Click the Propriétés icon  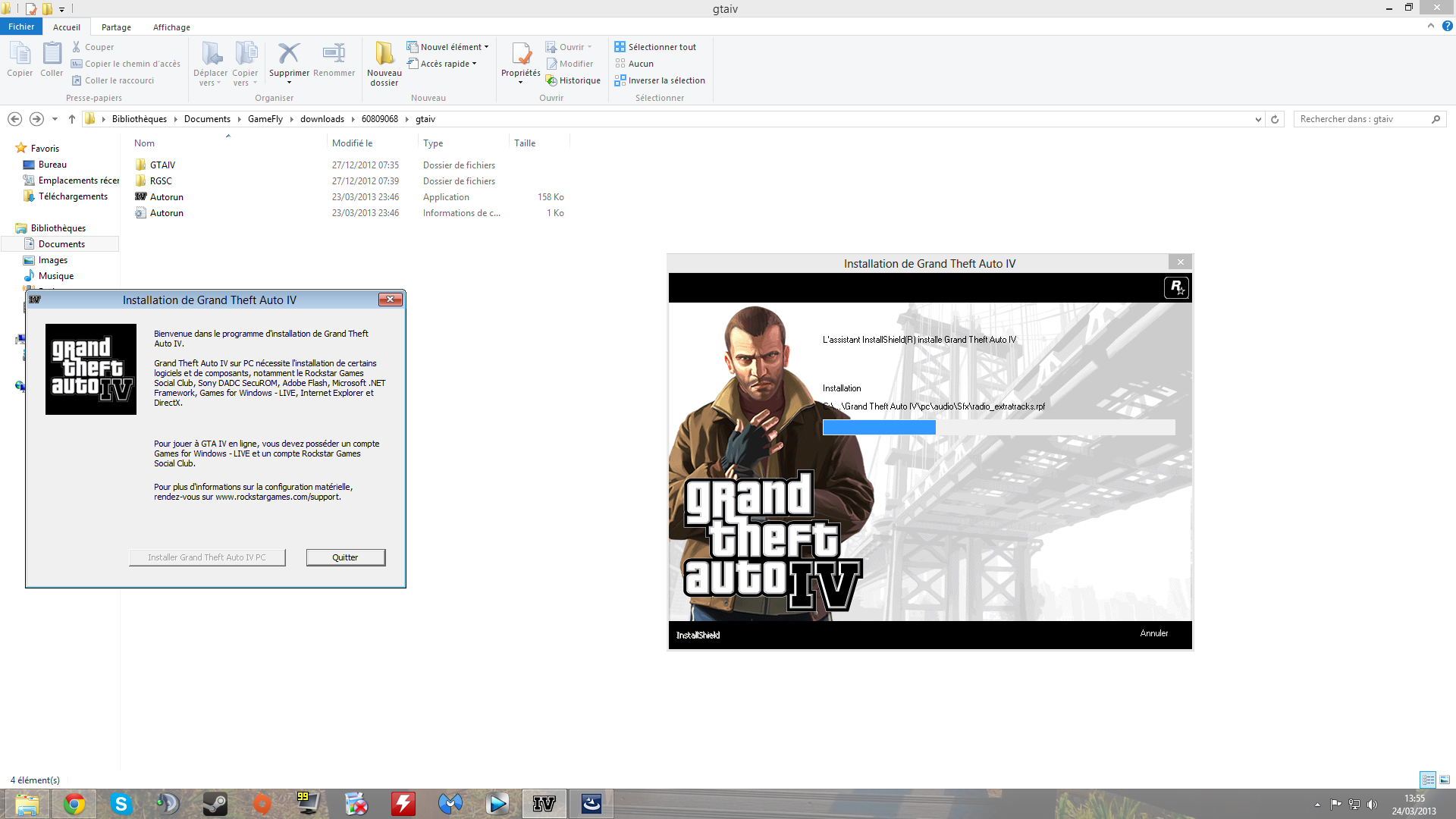pyautogui.click(x=521, y=55)
